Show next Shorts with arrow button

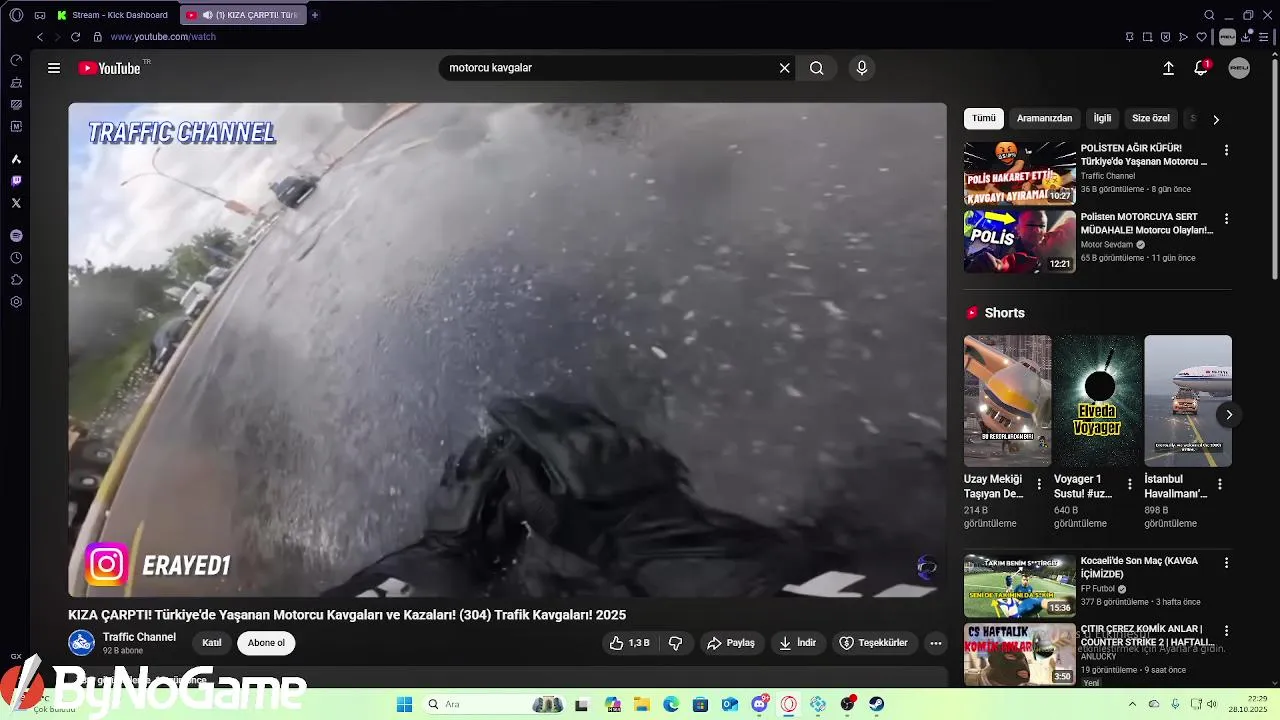click(x=1229, y=415)
